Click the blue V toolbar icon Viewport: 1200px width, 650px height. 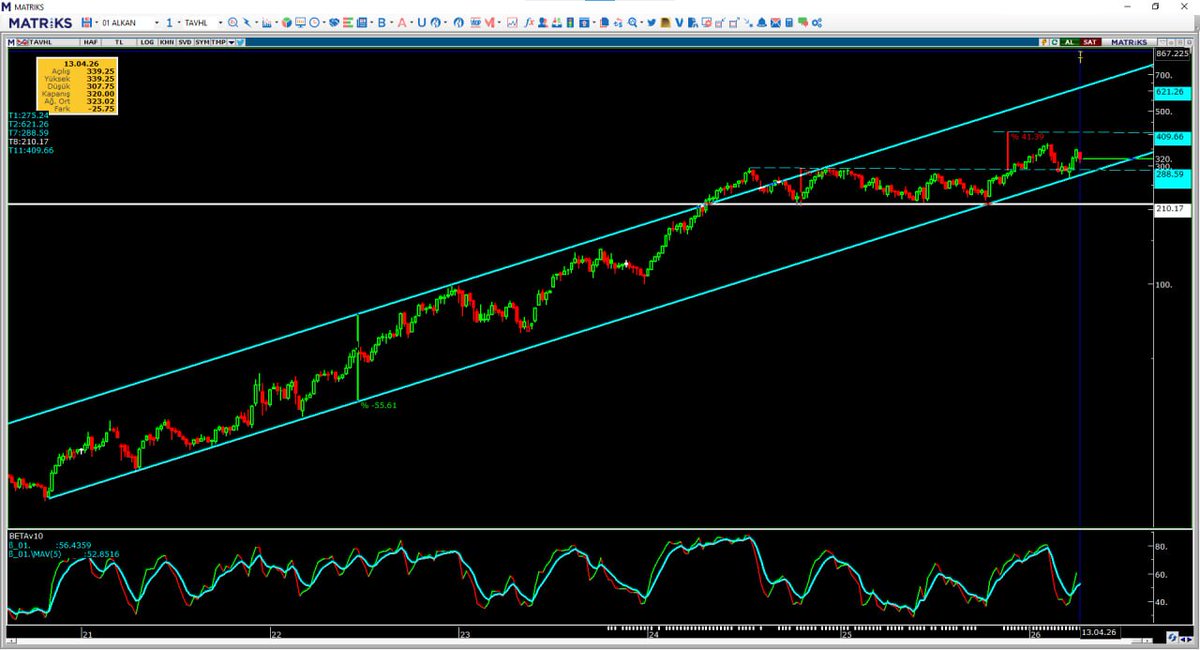[678, 22]
